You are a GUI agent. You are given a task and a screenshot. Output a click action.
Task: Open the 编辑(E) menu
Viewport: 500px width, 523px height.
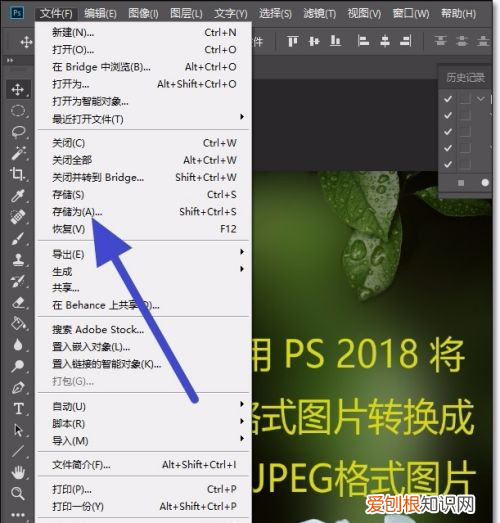pyautogui.click(x=100, y=14)
